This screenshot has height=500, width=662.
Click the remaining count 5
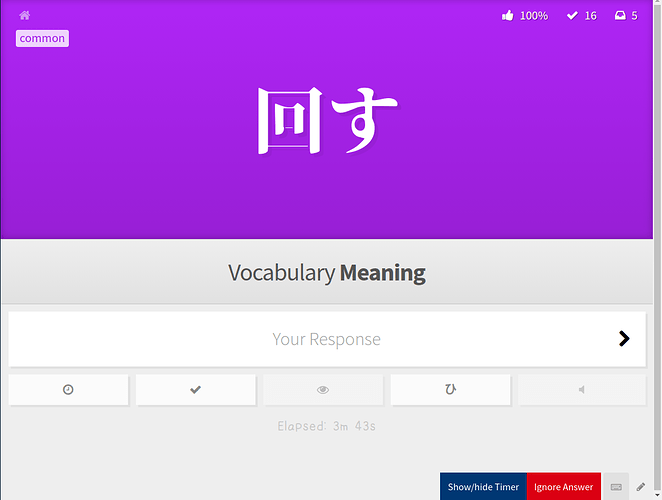(x=634, y=16)
